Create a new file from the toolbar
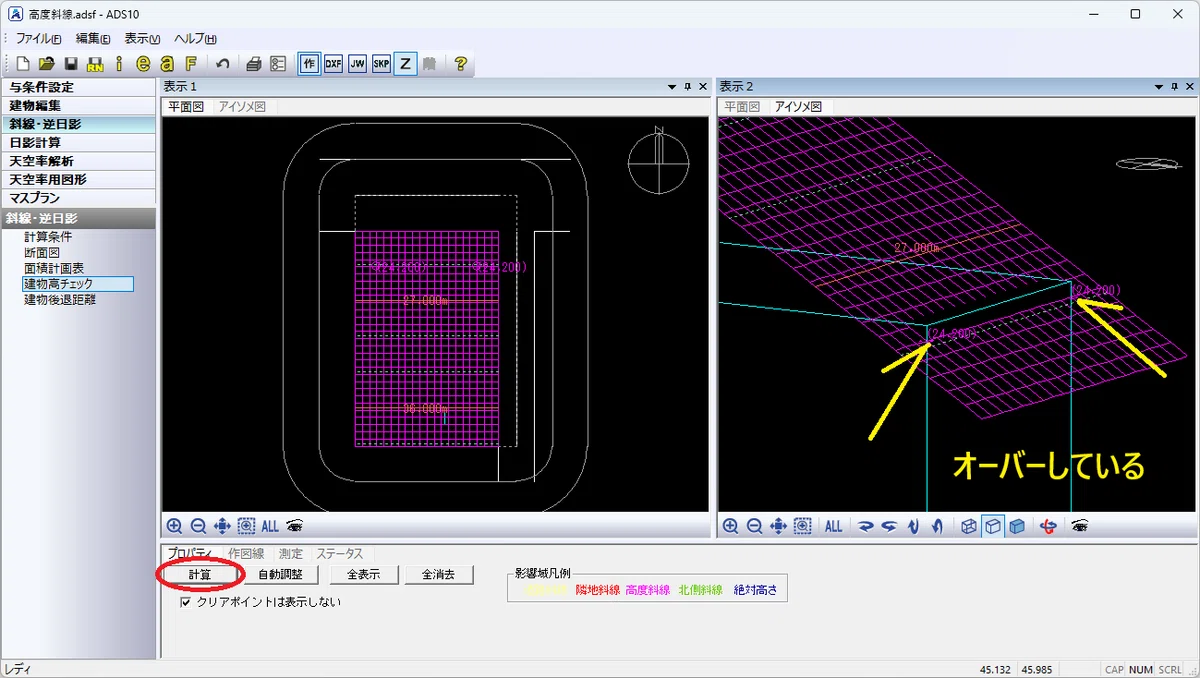 23,64
